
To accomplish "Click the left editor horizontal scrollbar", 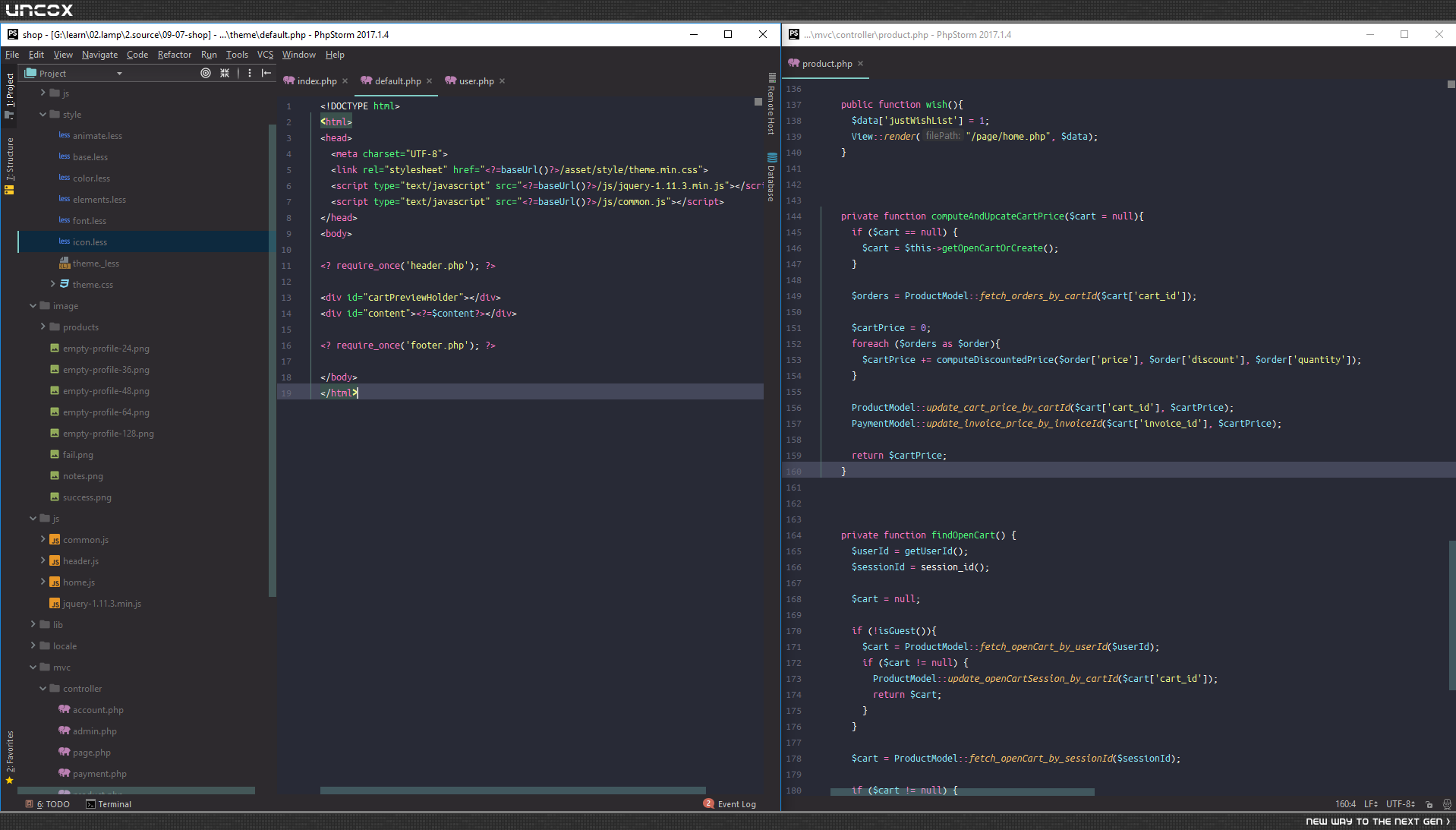I will [513, 791].
